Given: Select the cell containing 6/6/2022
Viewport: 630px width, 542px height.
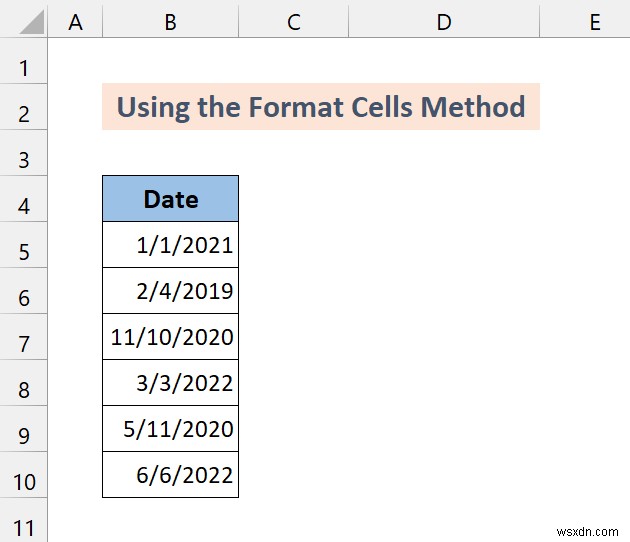Looking at the screenshot, I should 171,475.
